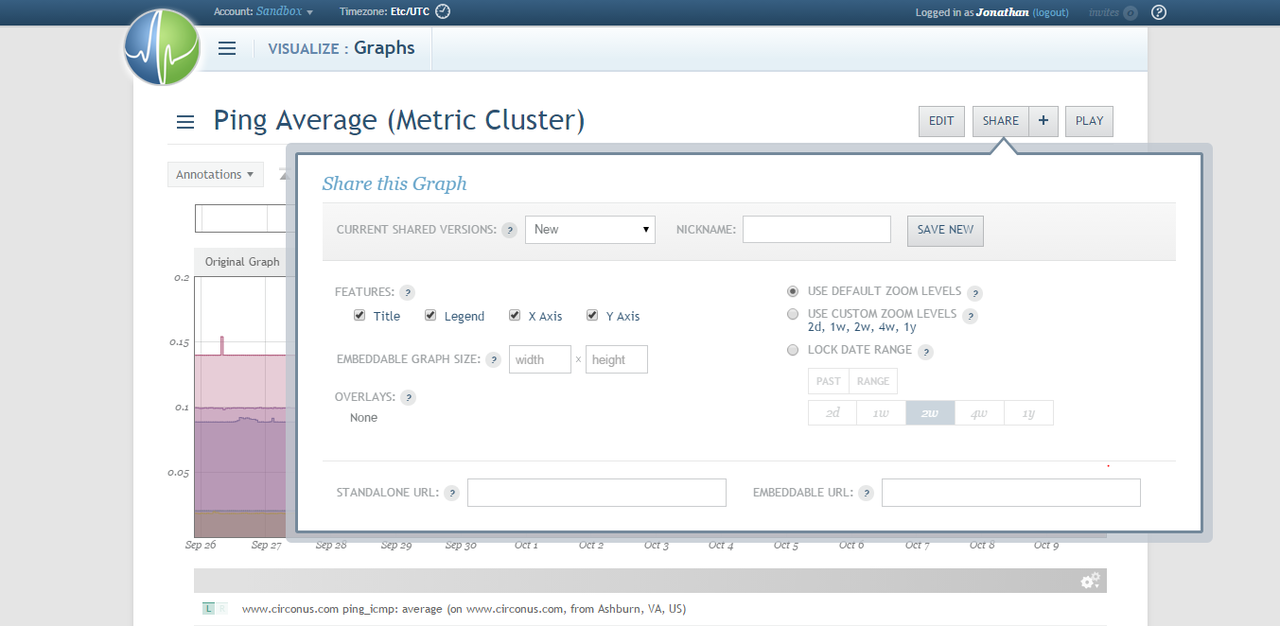Screen dimensions: 1280x626
Task: Click inside the NICKNAME input field
Action: pyautogui.click(x=816, y=229)
